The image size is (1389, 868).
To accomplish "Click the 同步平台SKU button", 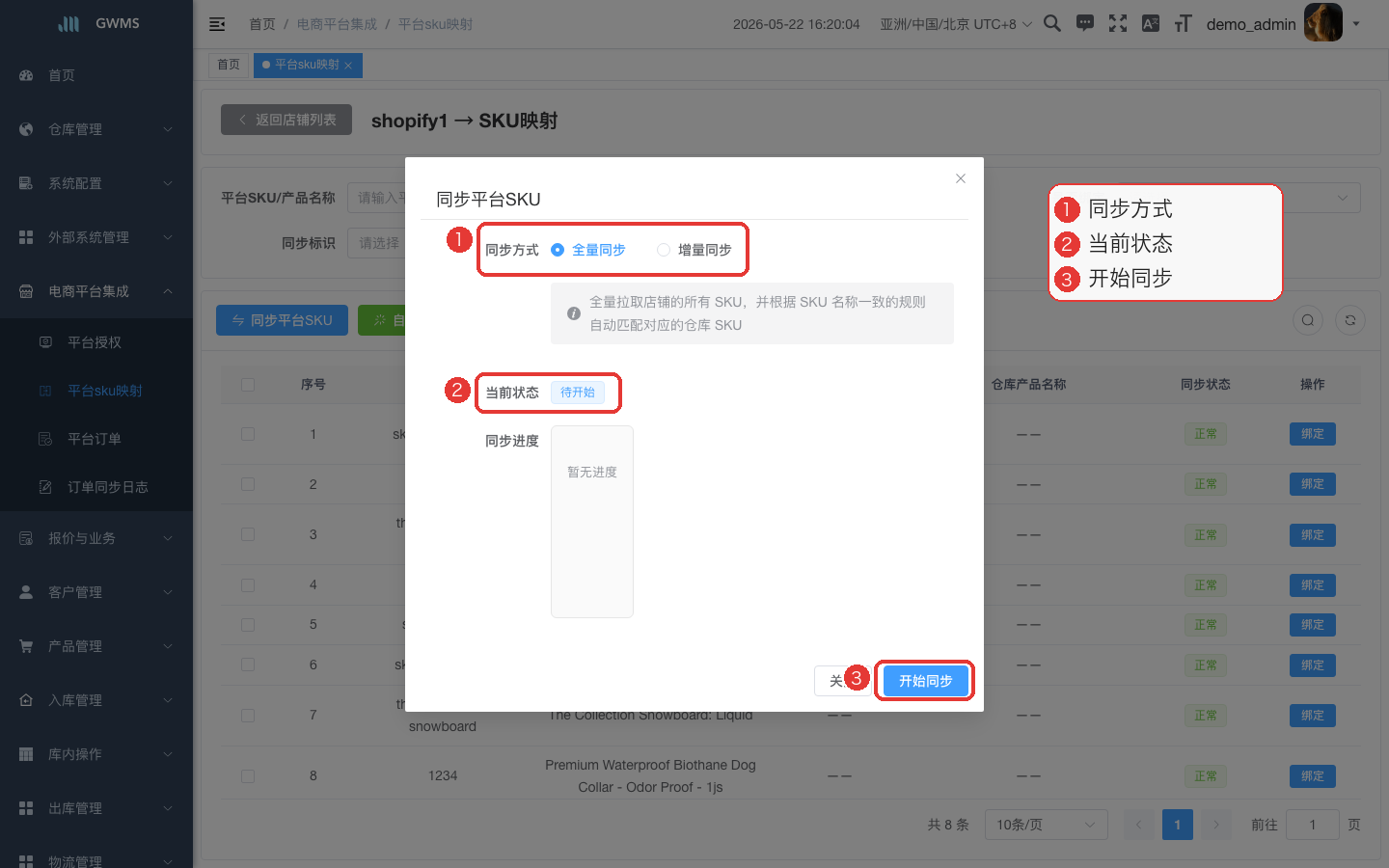I will coord(283,320).
